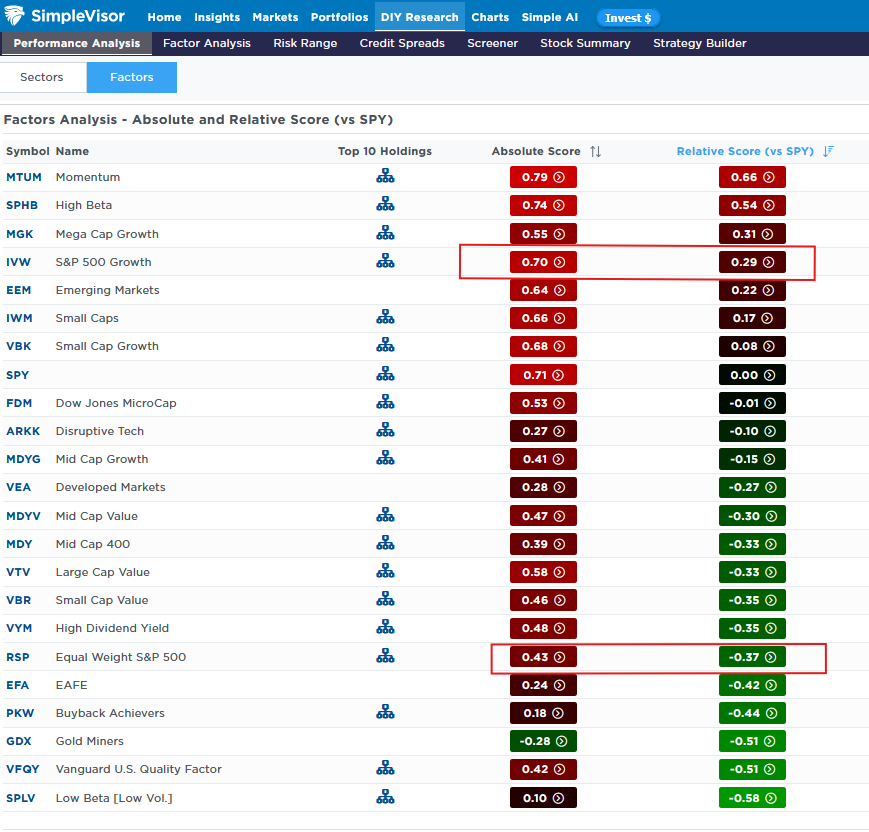This screenshot has width=869, height=832.
Task: Click the Absolute Score column header
Action: click(536, 151)
